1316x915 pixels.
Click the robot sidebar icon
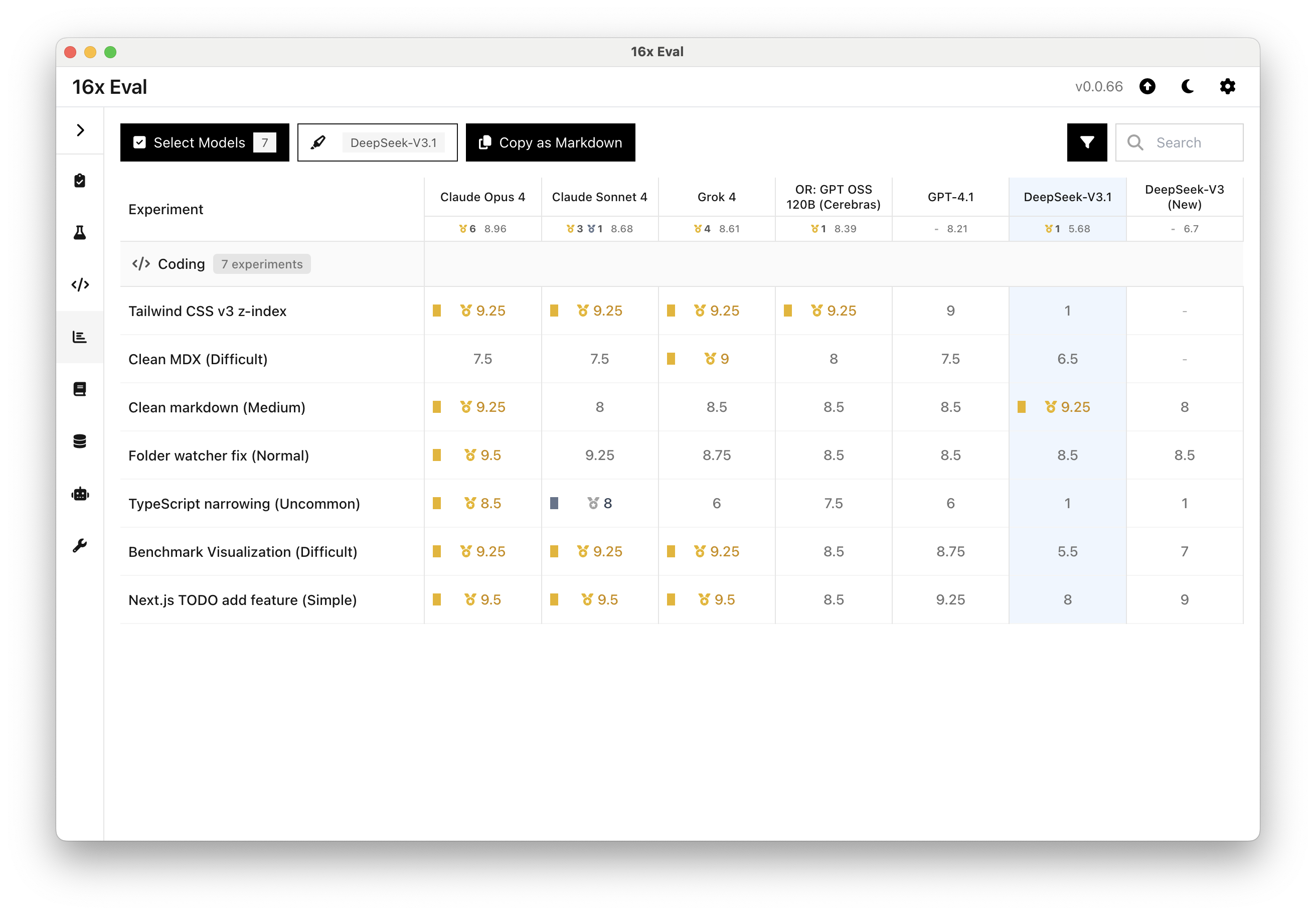coord(80,494)
